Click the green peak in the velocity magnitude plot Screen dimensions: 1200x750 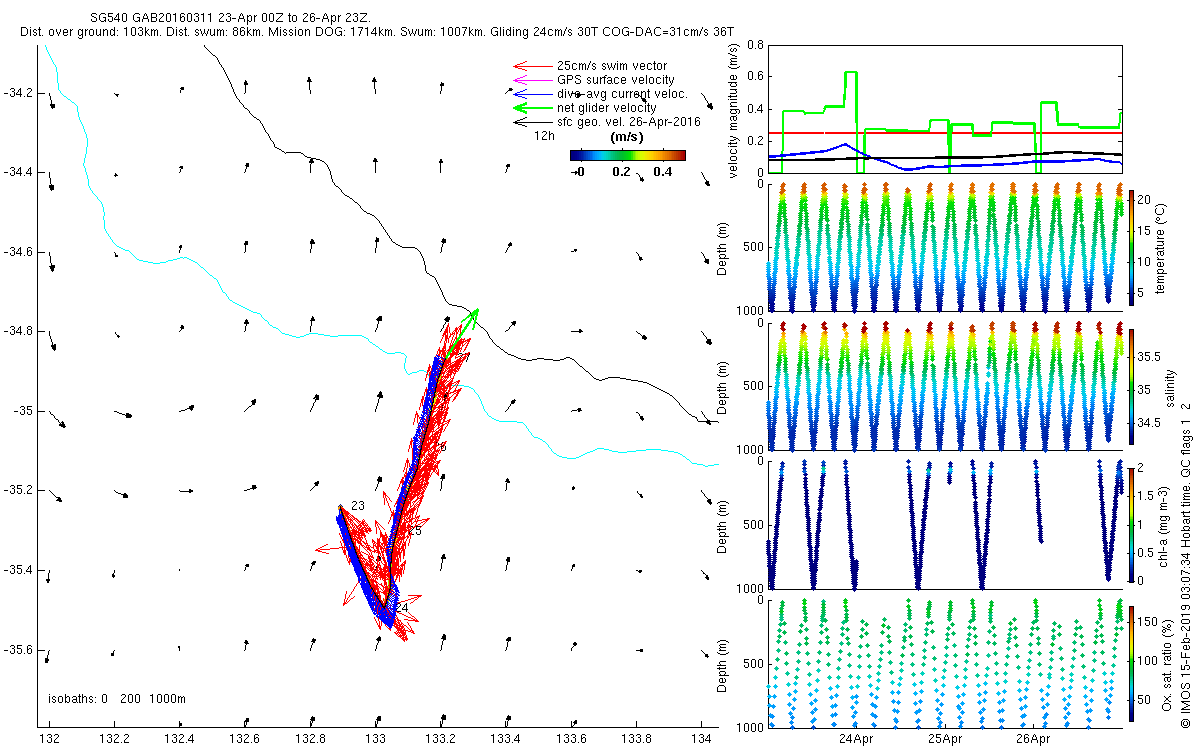(851, 73)
